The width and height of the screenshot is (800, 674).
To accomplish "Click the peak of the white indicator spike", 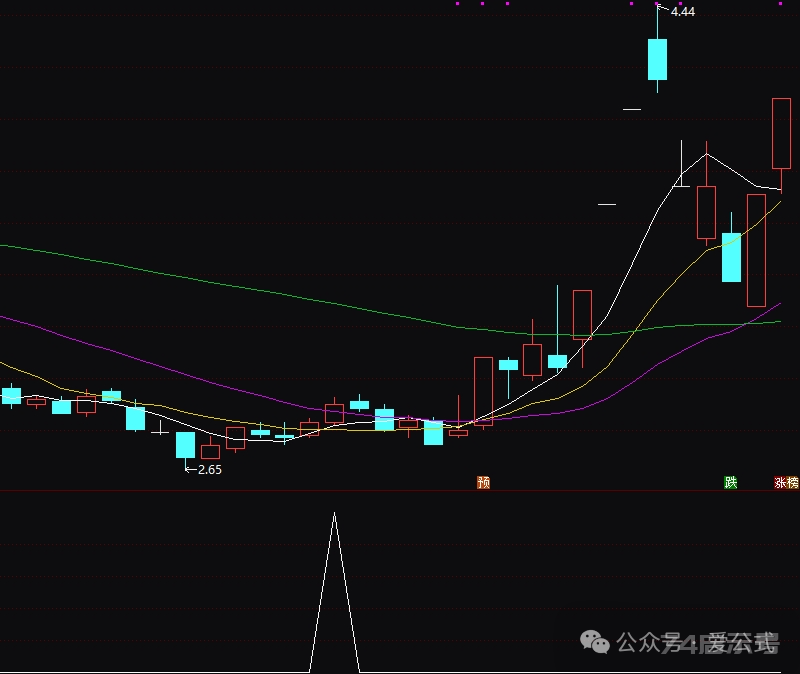I will (335, 514).
